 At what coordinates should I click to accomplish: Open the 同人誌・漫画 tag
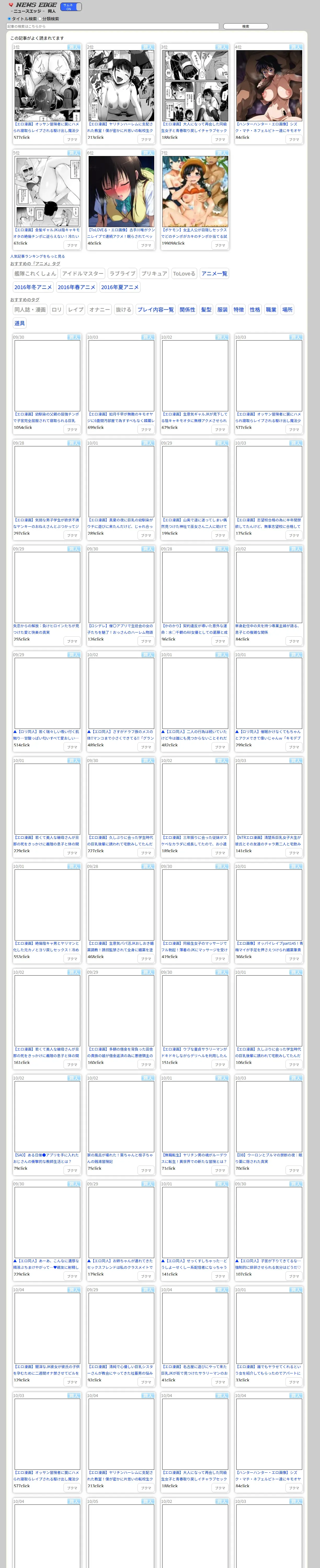30,310
